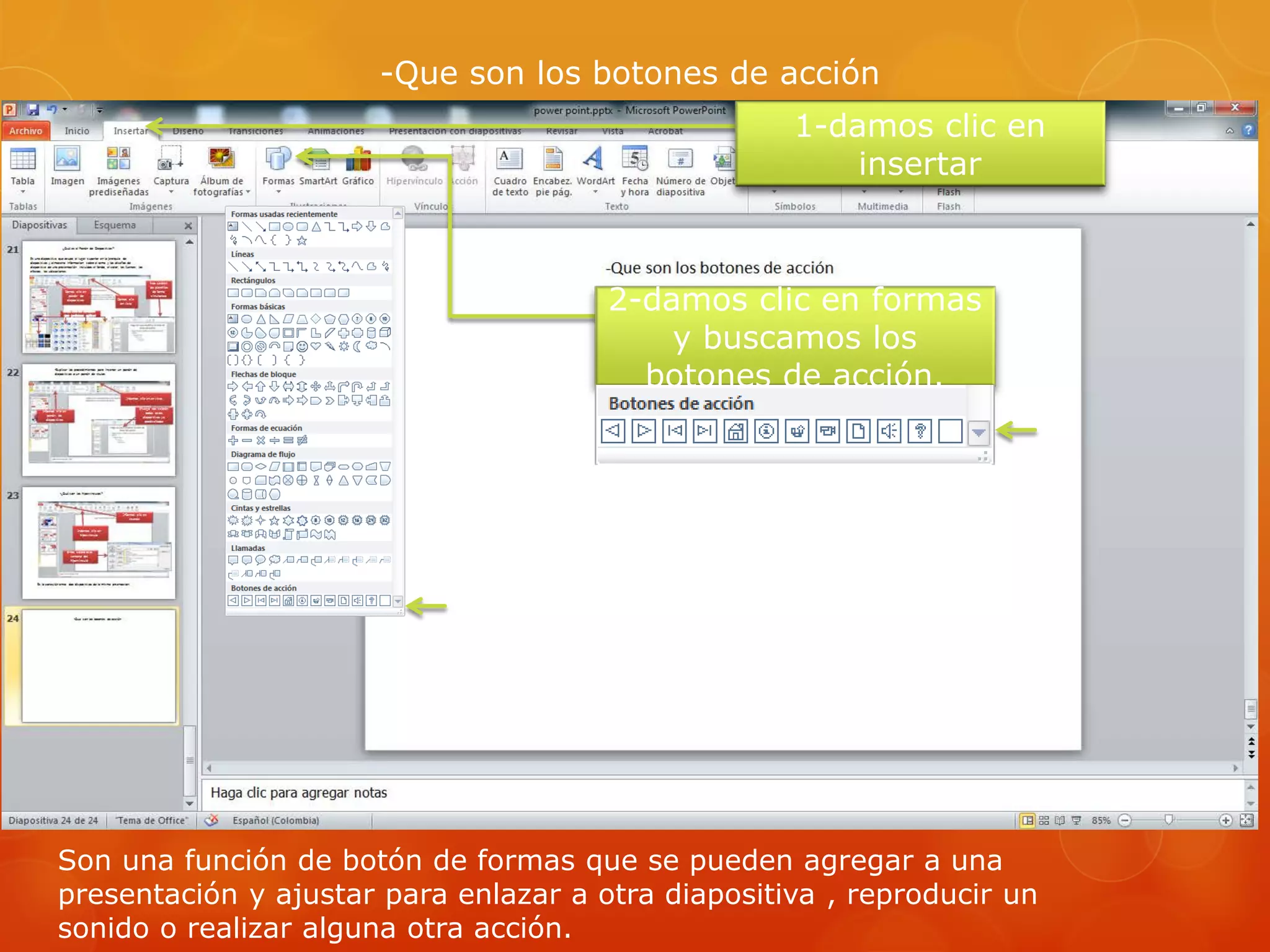1270x952 pixels.
Task: Click Número de diapositiva icon
Action: click(680, 159)
